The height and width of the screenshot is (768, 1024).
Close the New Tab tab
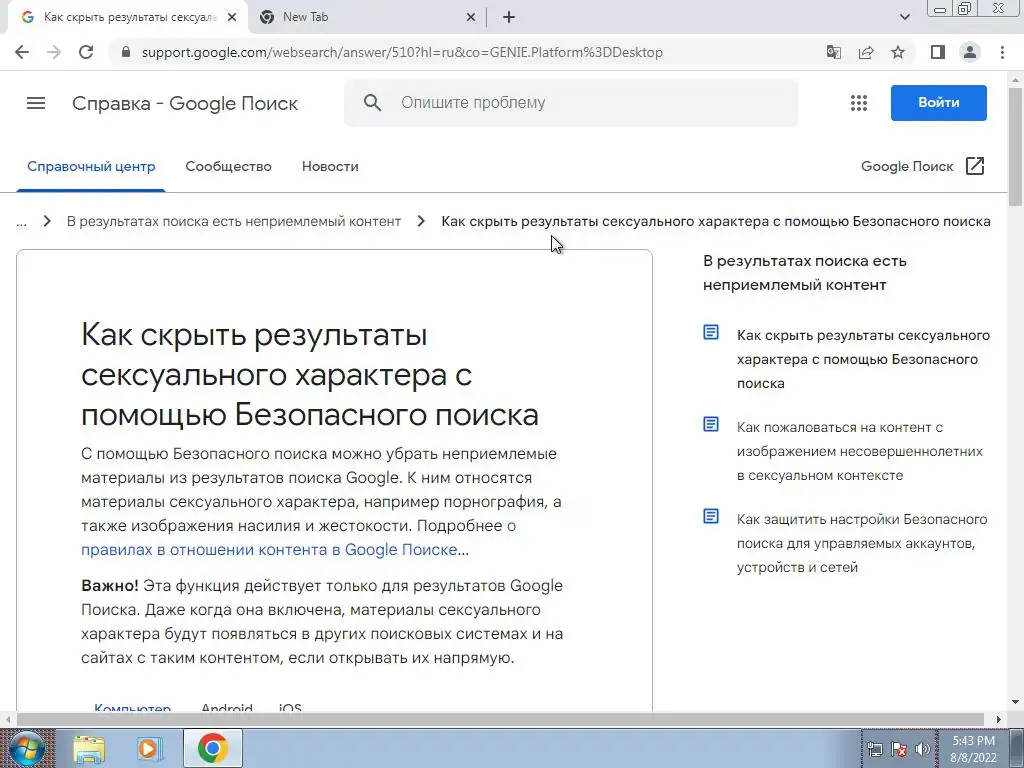click(x=471, y=17)
